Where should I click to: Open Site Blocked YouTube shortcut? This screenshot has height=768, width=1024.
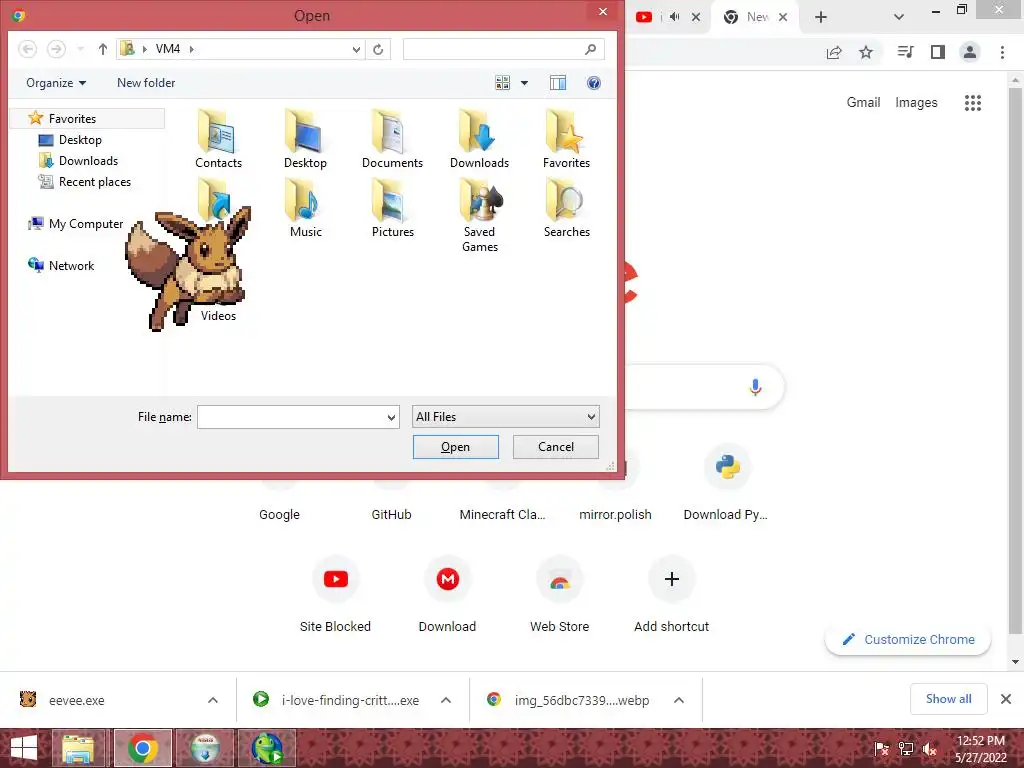[x=336, y=594]
